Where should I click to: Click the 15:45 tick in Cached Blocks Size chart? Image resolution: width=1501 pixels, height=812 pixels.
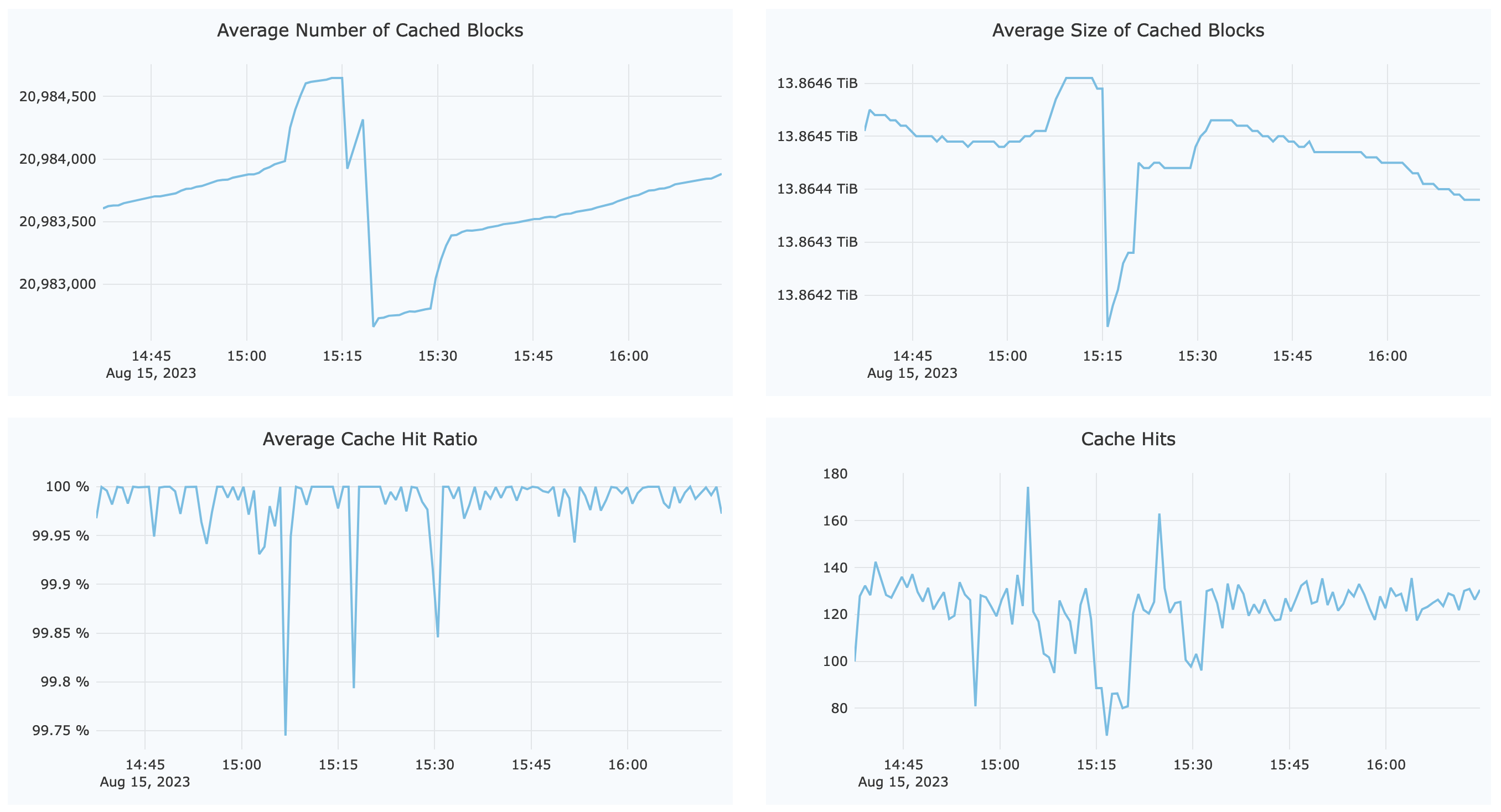[1292, 356]
